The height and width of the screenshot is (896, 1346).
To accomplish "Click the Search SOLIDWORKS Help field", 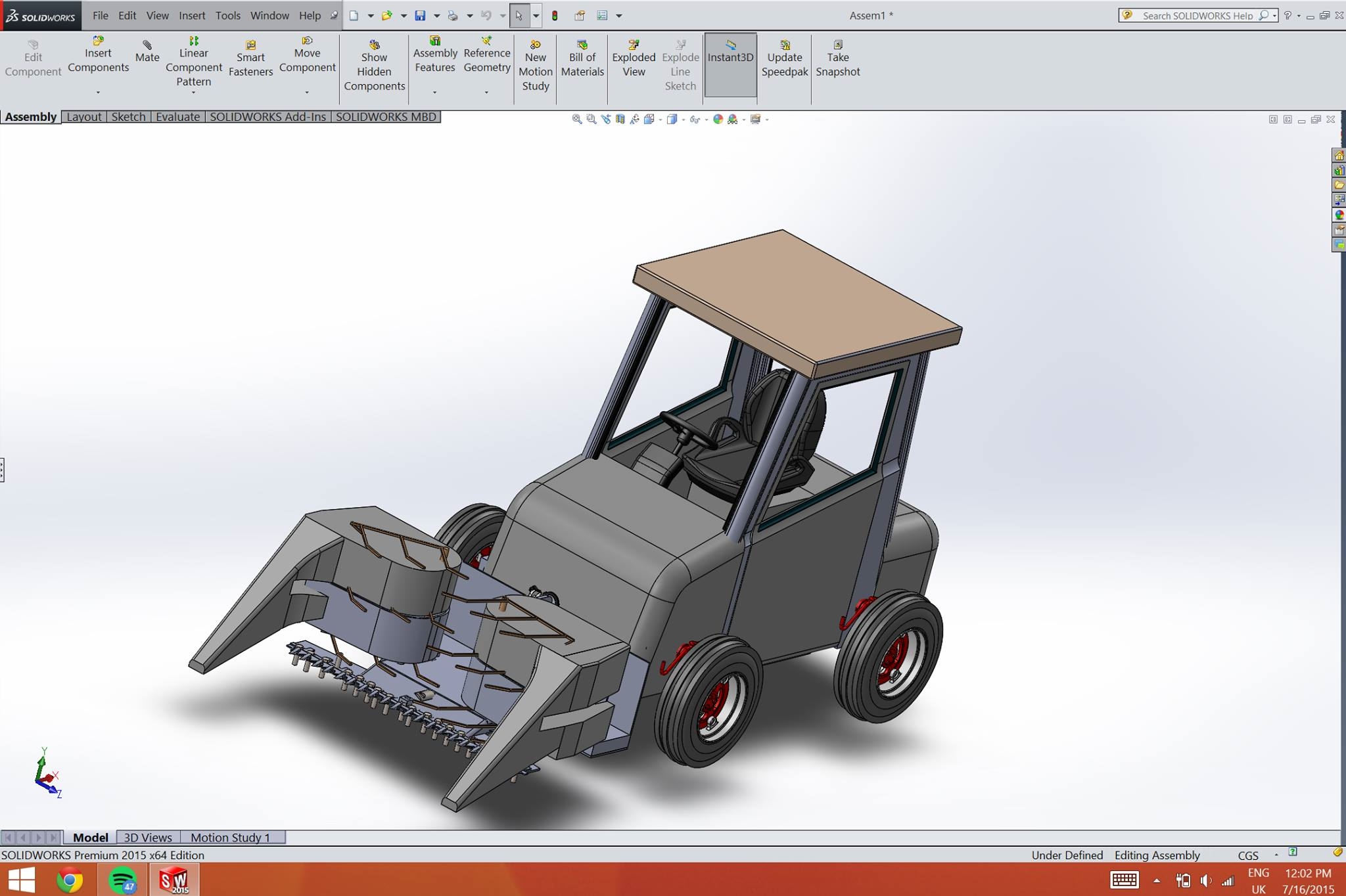I will 1196,16.
